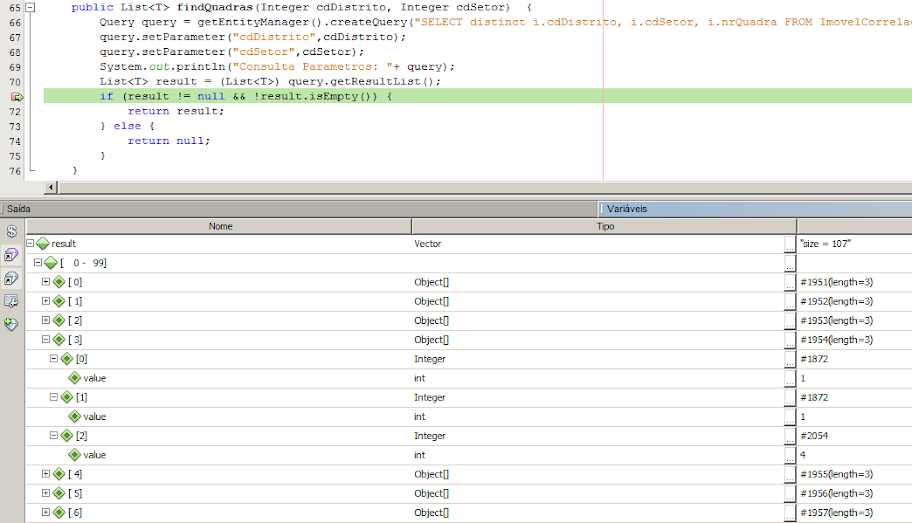The image size is (912, 523).
Task: Expand the [ 1] Object[] element
Action: pyautogui.click(x=46, y=301)
